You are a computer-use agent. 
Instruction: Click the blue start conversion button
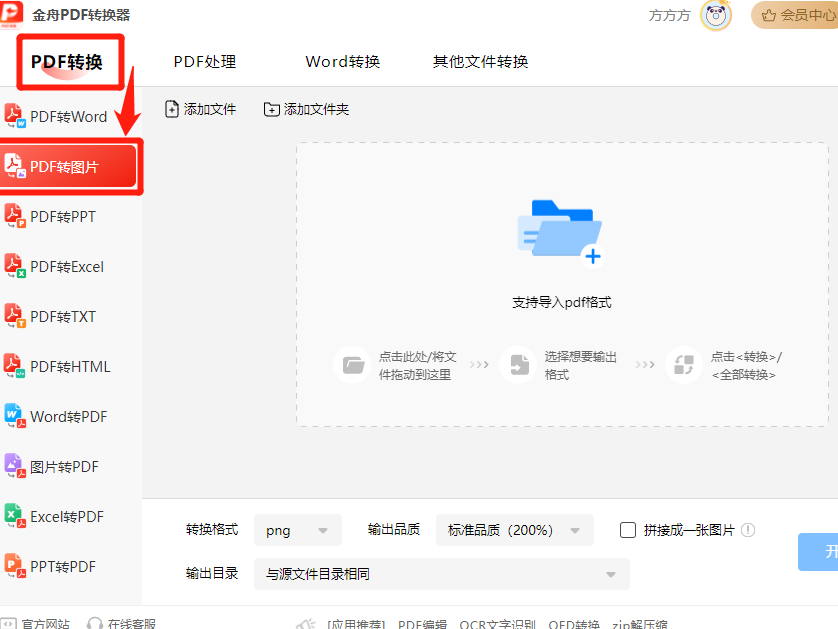(818, 552)
